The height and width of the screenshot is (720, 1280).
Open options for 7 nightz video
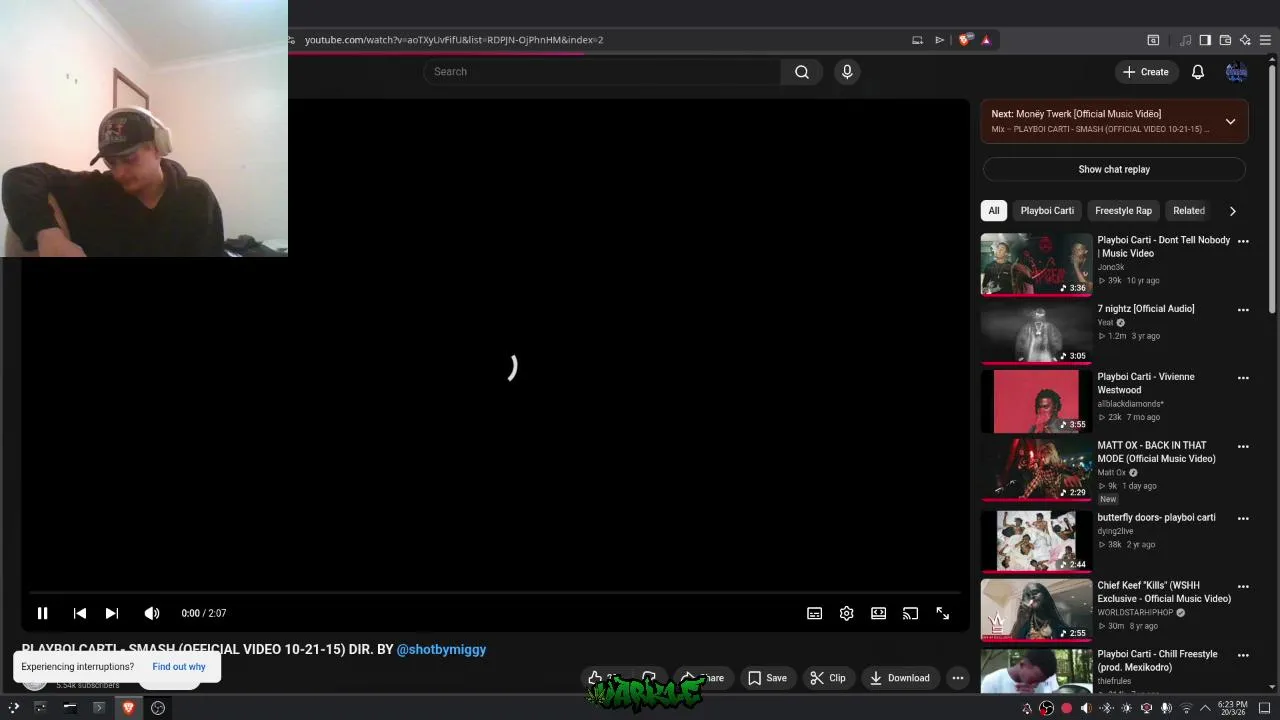(x=1243, y=310)
